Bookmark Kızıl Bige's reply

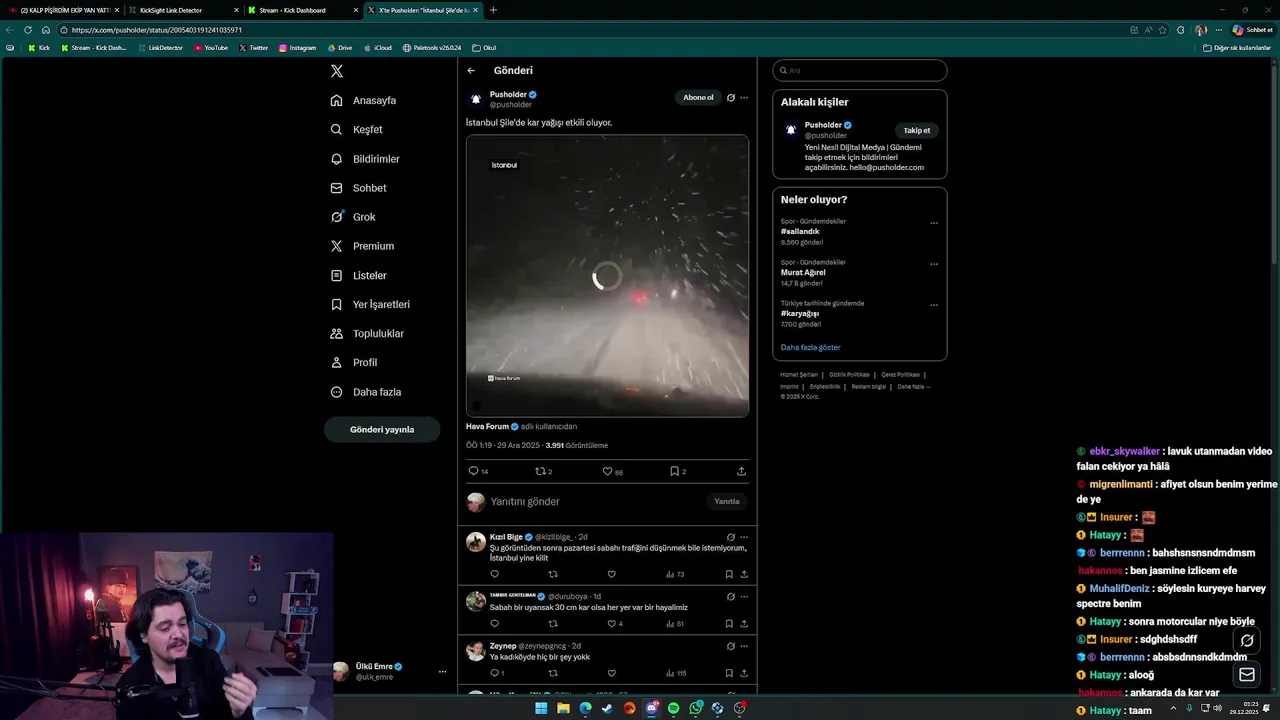729,574
